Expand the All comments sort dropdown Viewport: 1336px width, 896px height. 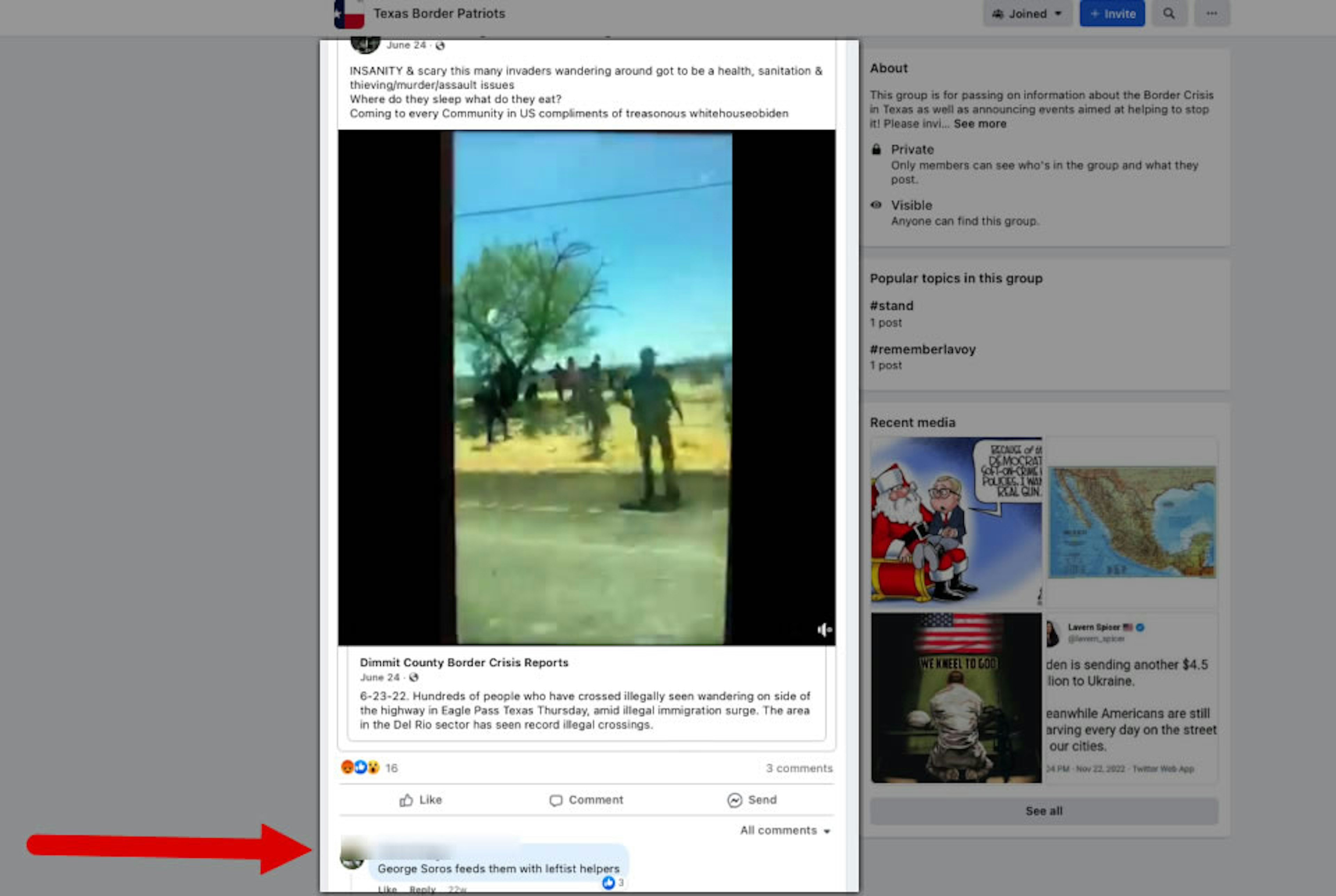pos(785,830)
